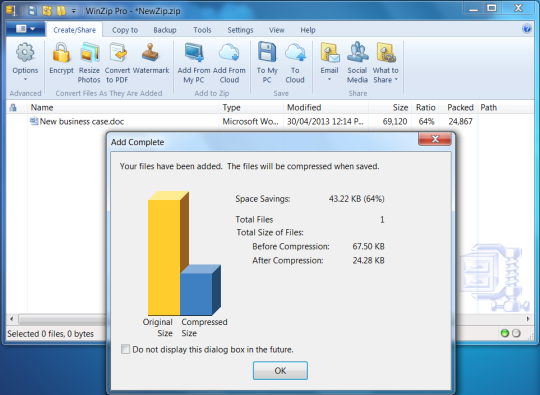
Task: Click OK in Add Complete dialog
Action: 280,371
